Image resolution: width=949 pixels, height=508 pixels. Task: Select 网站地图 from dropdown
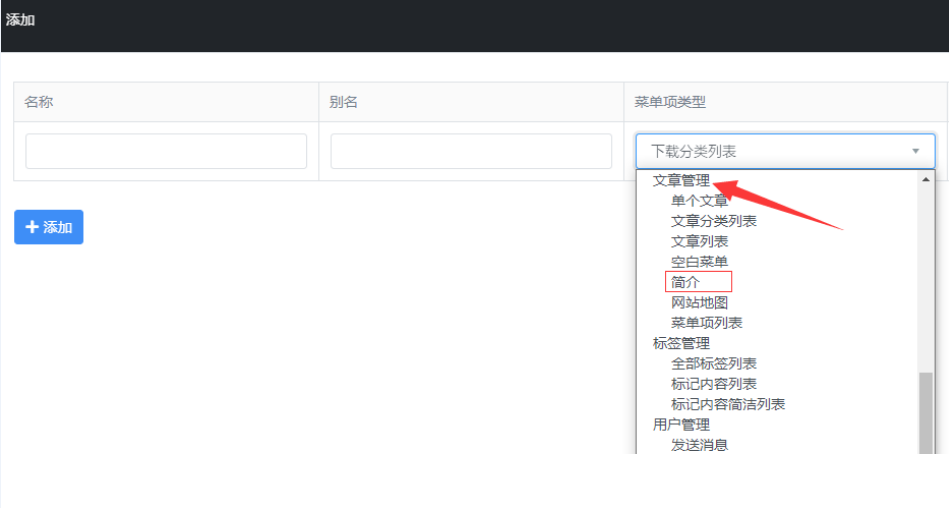pyautogui.click(x=699, y=302)
